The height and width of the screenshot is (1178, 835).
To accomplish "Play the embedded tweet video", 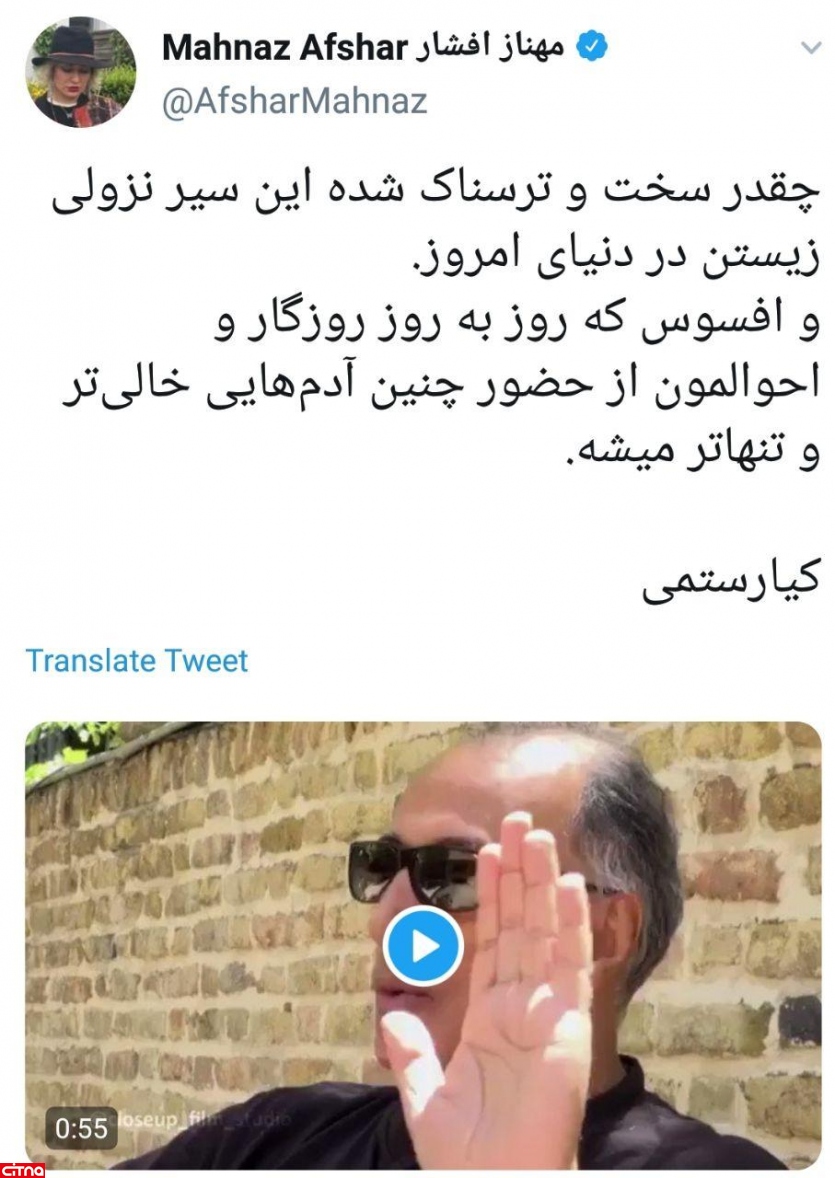I will tap(422, 946).
